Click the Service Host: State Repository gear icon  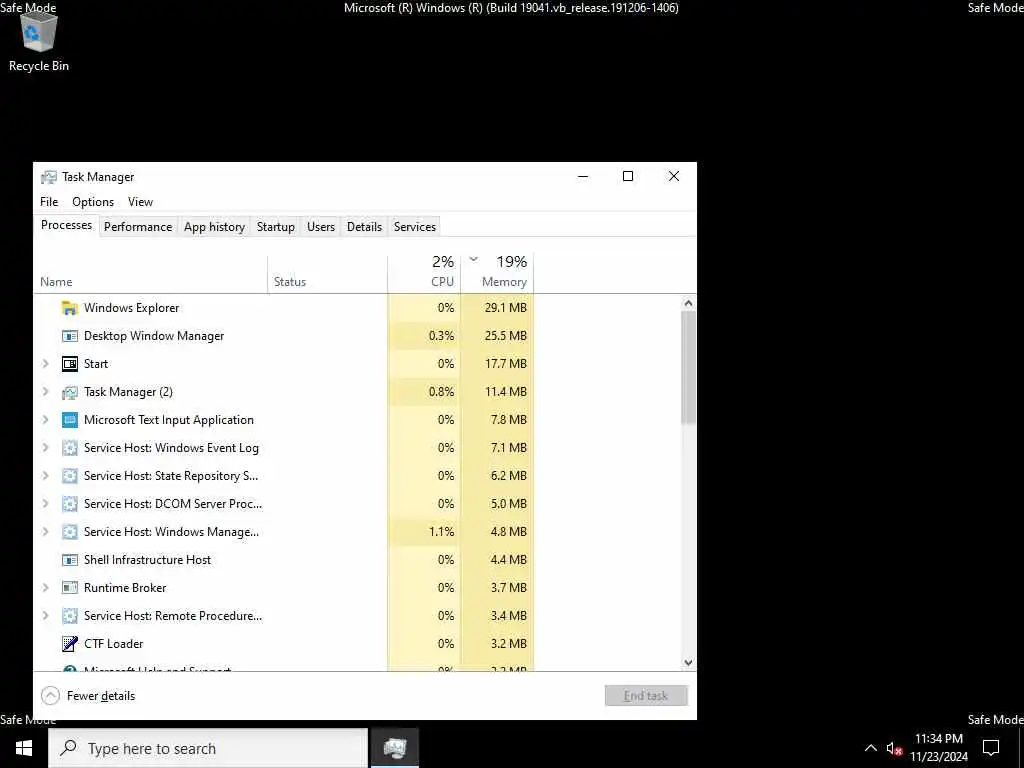point(69,476)
